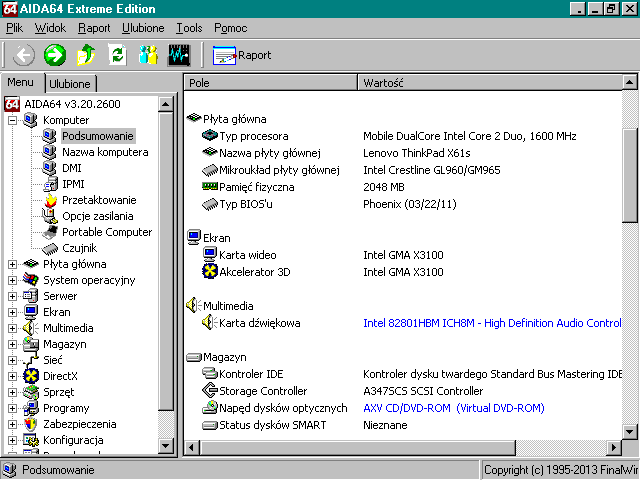Open the Ulubione menu in the menu bar

[143, 28]
